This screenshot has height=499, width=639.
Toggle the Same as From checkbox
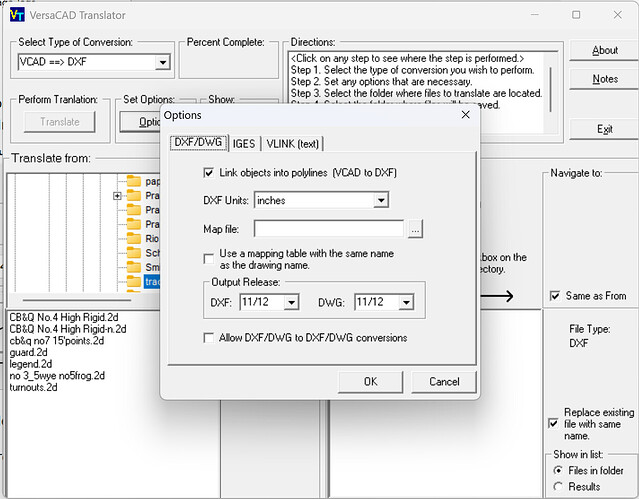tap(555, 296)
